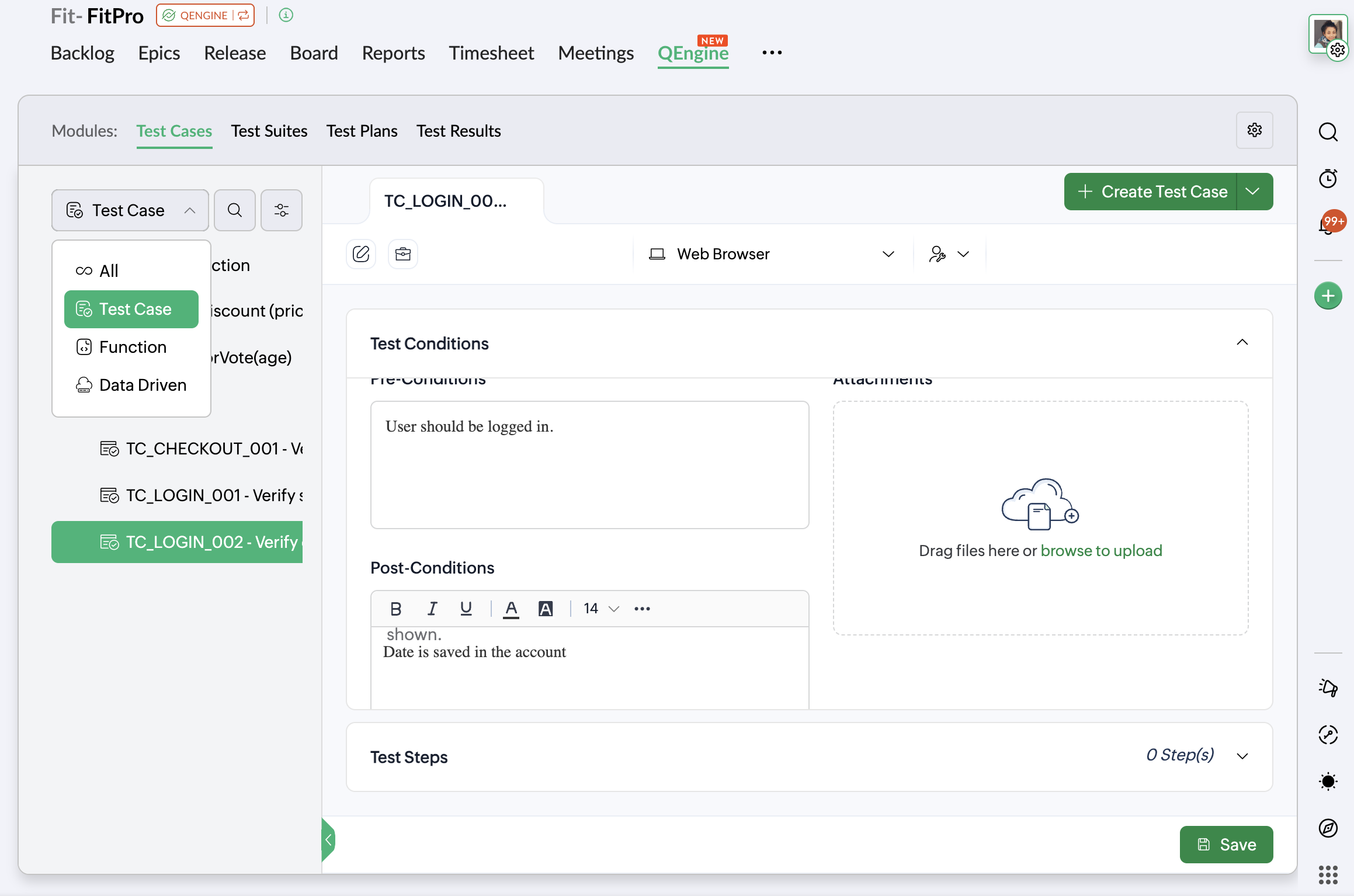1354x896 pixels.
Task: Toggle italic formatting in Post-Conditions
Action: (x=432, y=609)
